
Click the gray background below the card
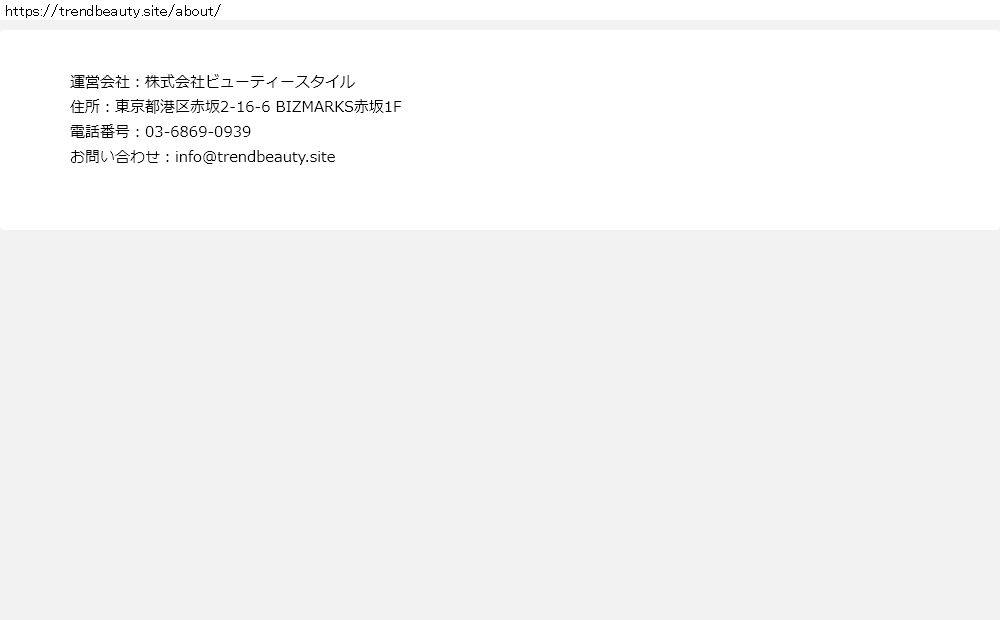pyautogui.click(x=500, y=421)
